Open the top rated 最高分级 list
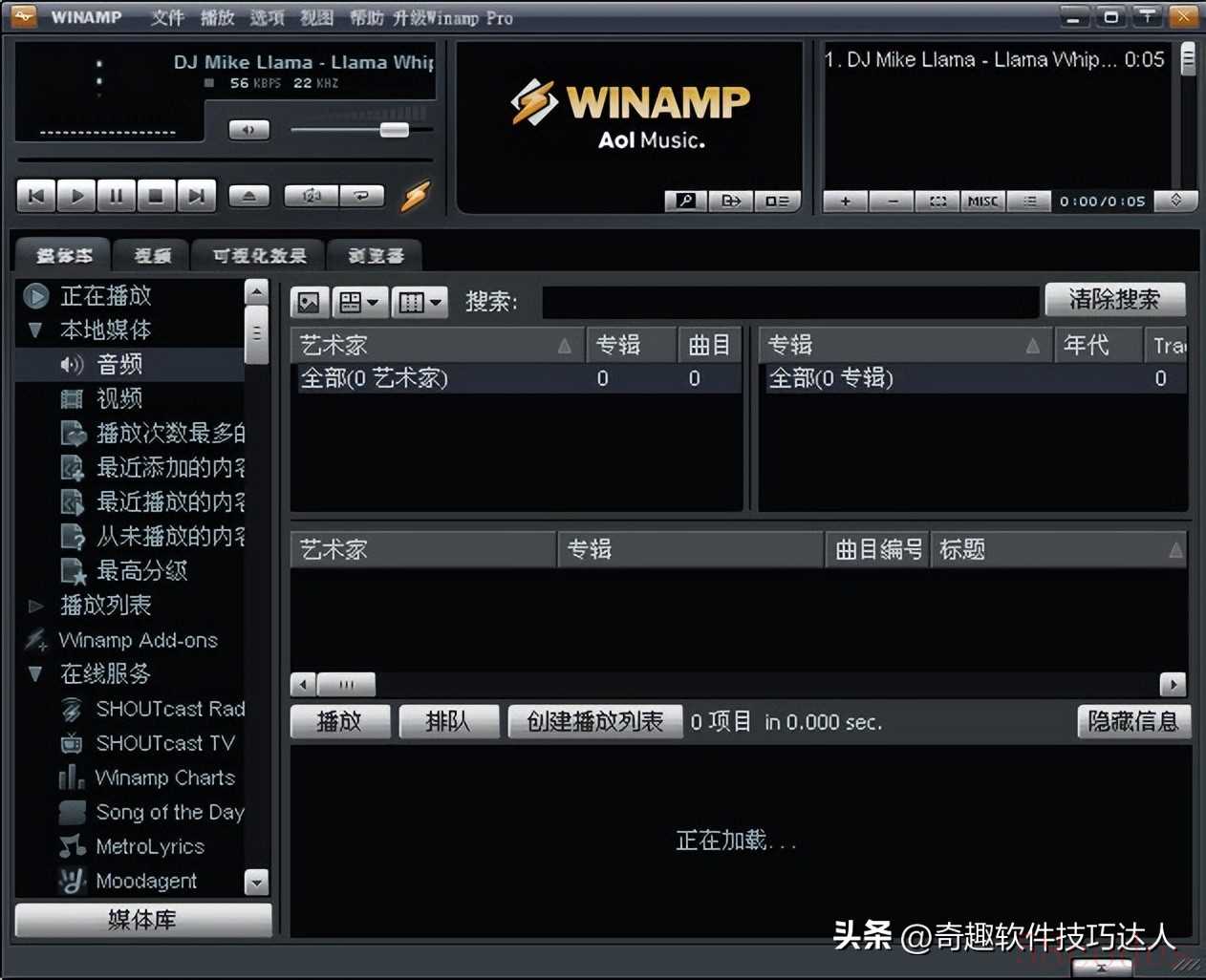 [x=141, y=570]
